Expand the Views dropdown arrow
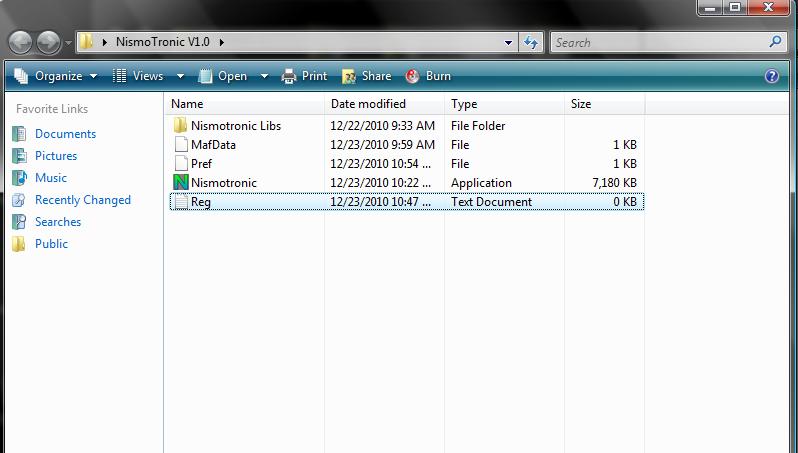This screenshot has width=798, height=453. click(181, 76)
